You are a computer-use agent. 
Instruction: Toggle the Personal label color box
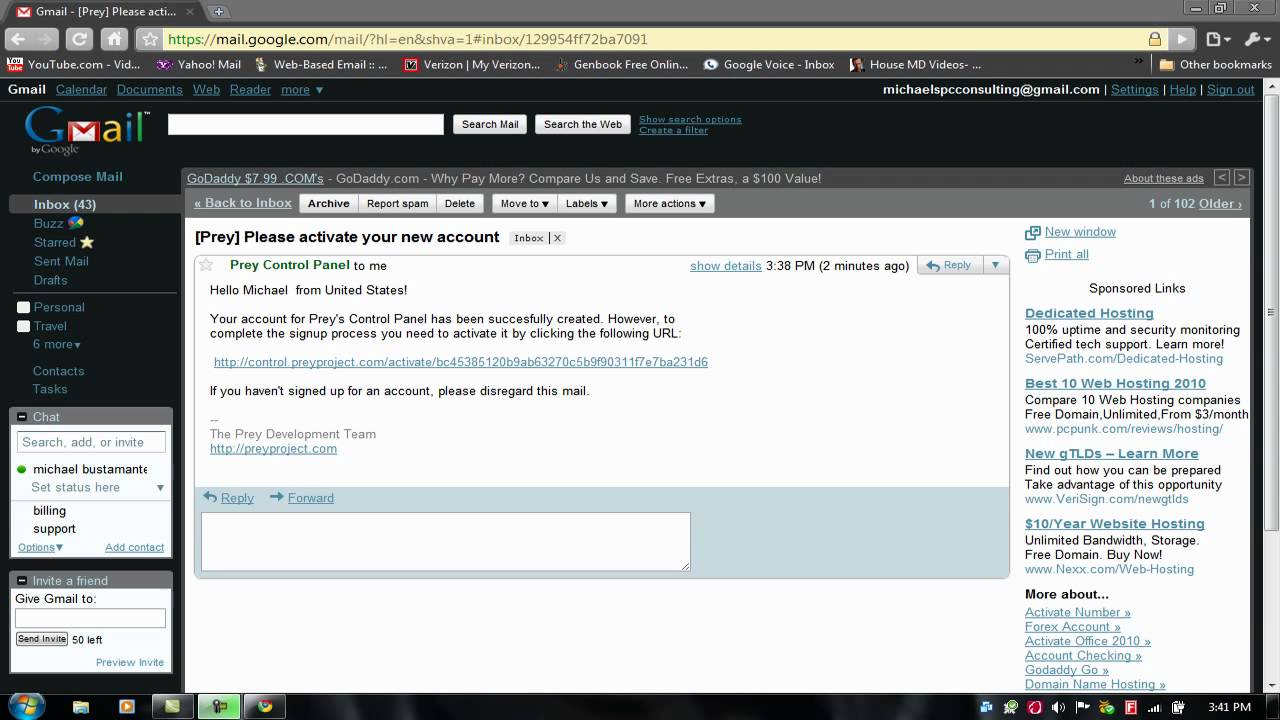(x=23, y=307)
